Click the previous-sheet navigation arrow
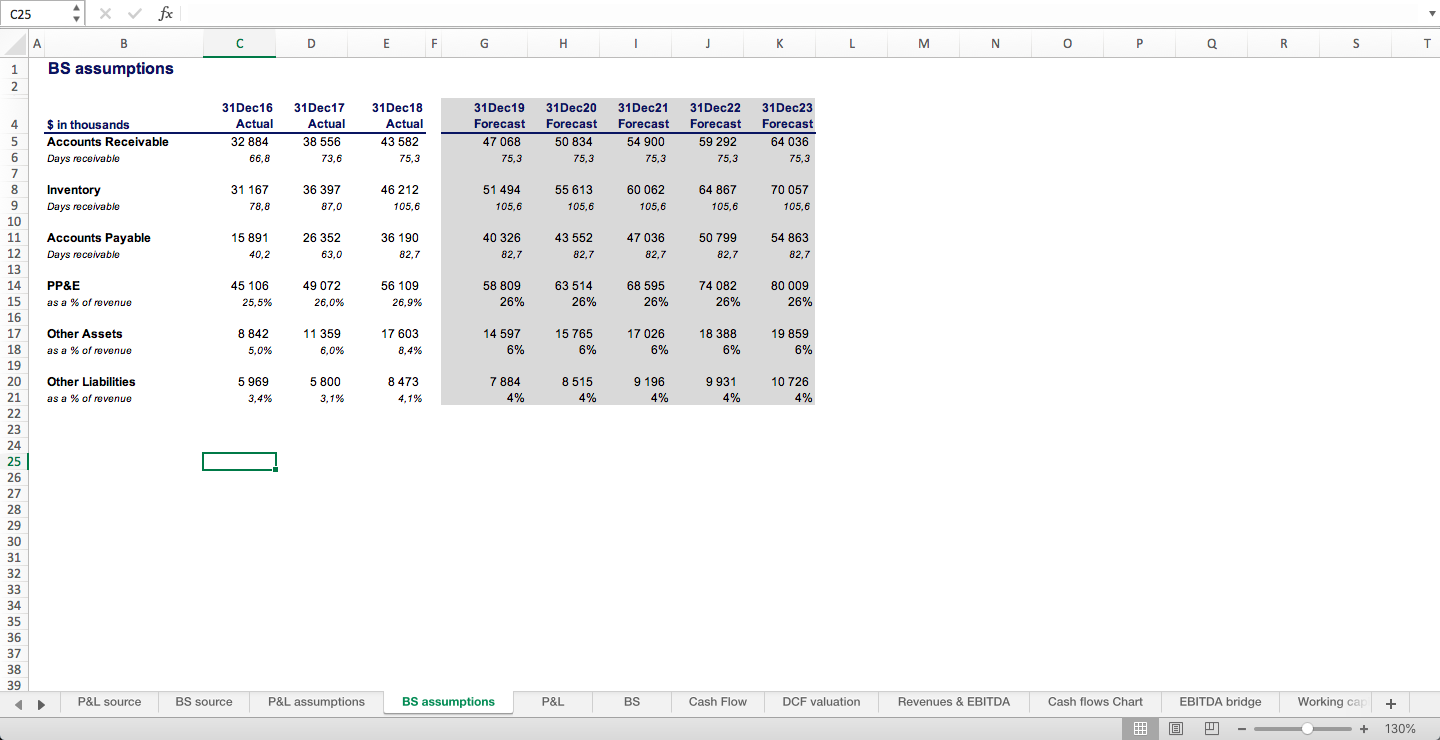This screenshot has height=740, width=1440. coord(18,704)
